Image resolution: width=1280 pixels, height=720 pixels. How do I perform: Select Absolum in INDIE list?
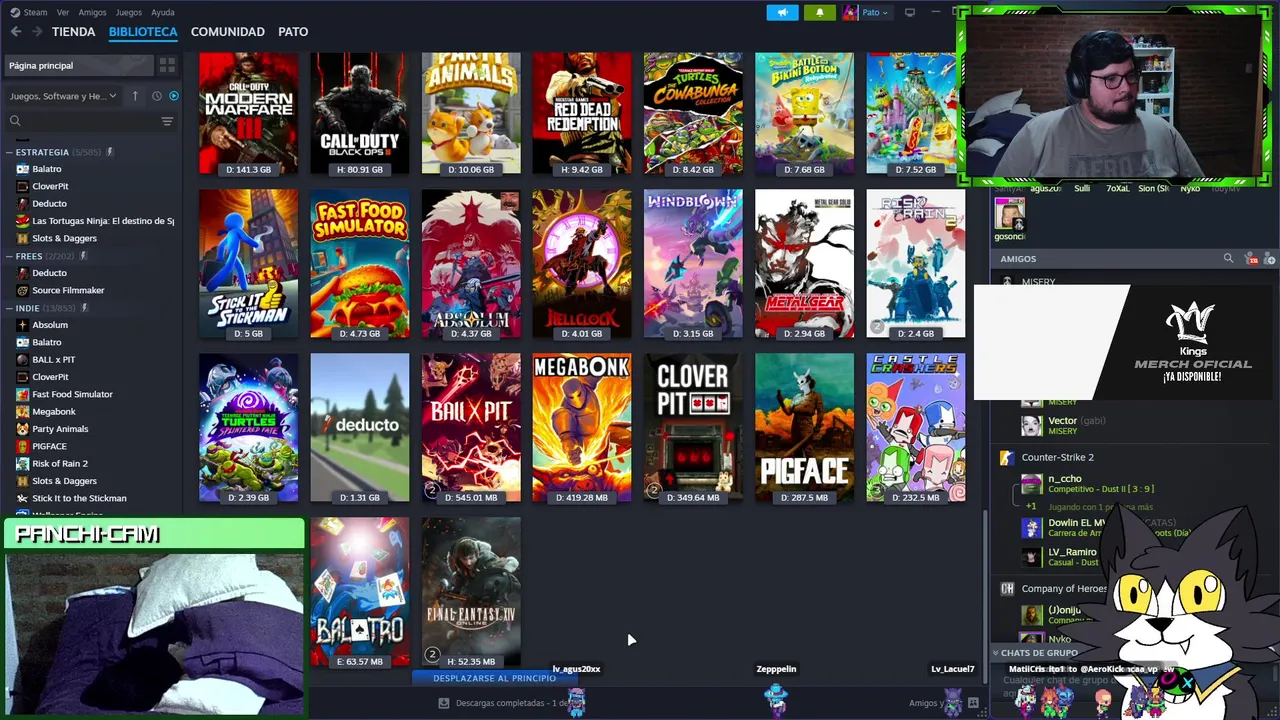point(50,325)
